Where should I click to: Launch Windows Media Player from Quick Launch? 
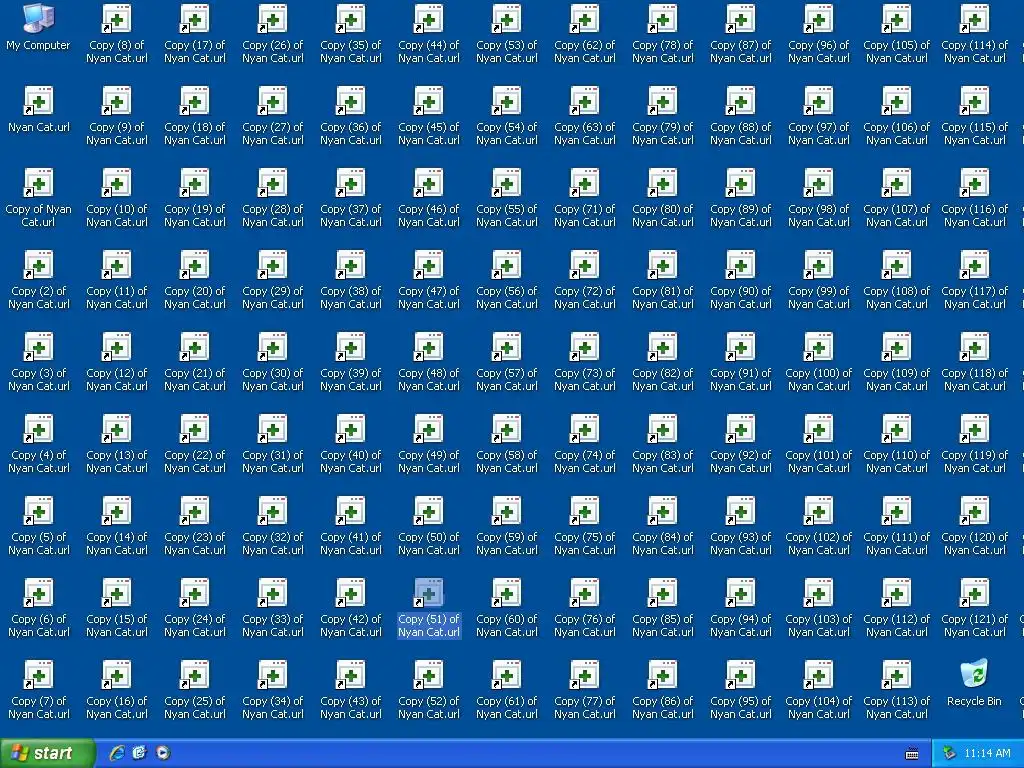[163, 753]
